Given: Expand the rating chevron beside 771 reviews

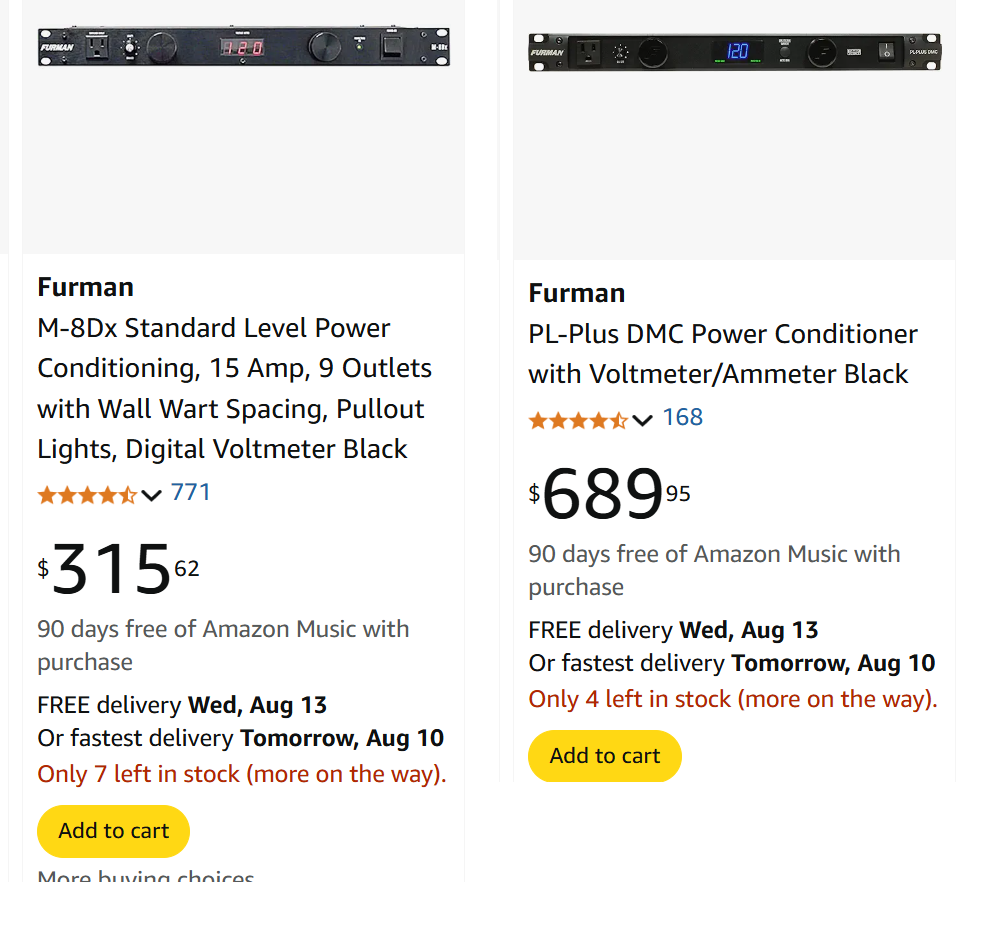Looking at the screenshot, I should click(x=152, y=495).
